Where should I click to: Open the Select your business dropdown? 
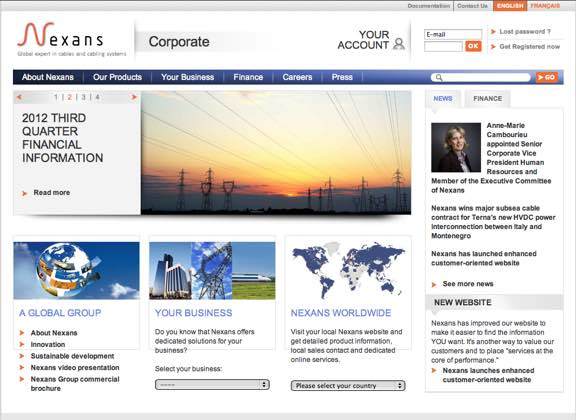212,385
